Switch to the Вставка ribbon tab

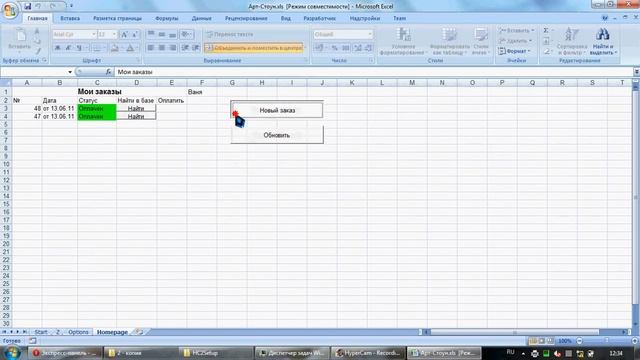[70, 18]
